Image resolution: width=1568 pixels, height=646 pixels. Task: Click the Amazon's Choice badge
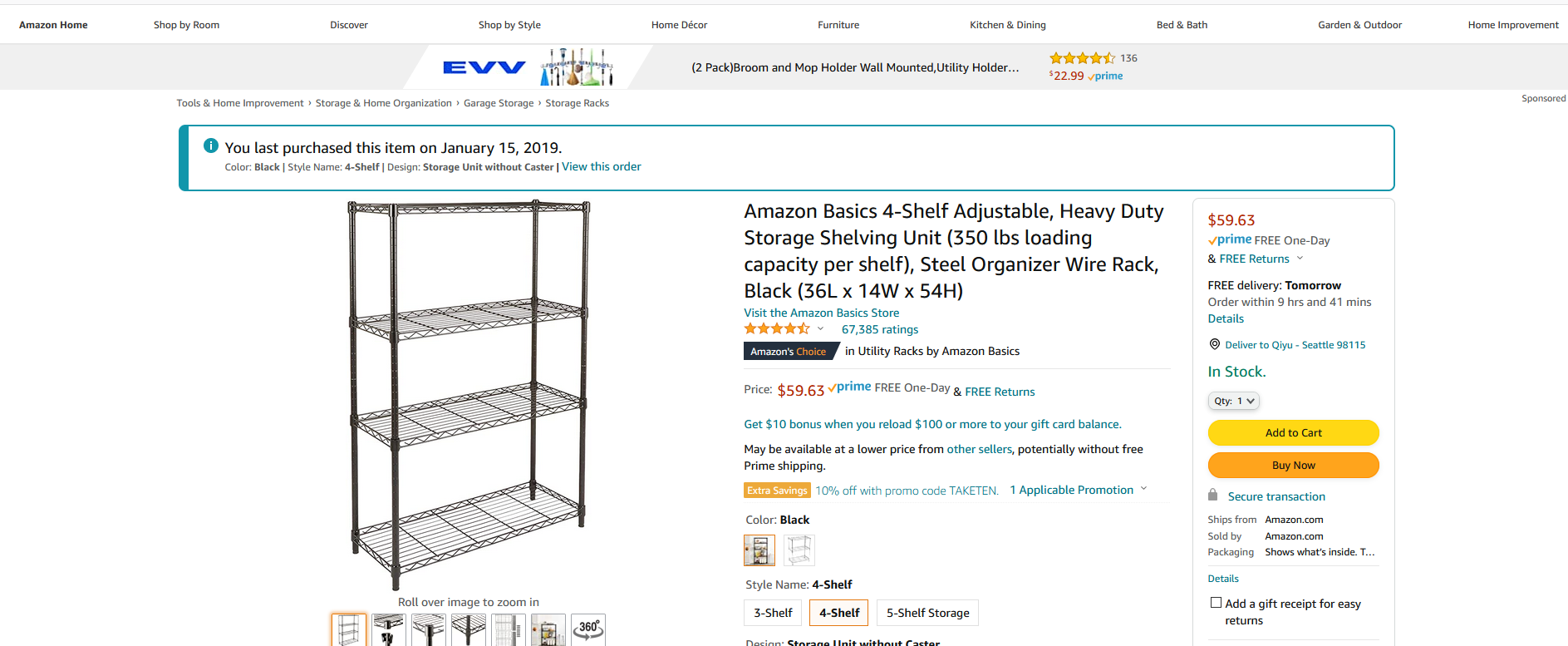[789, 352]
